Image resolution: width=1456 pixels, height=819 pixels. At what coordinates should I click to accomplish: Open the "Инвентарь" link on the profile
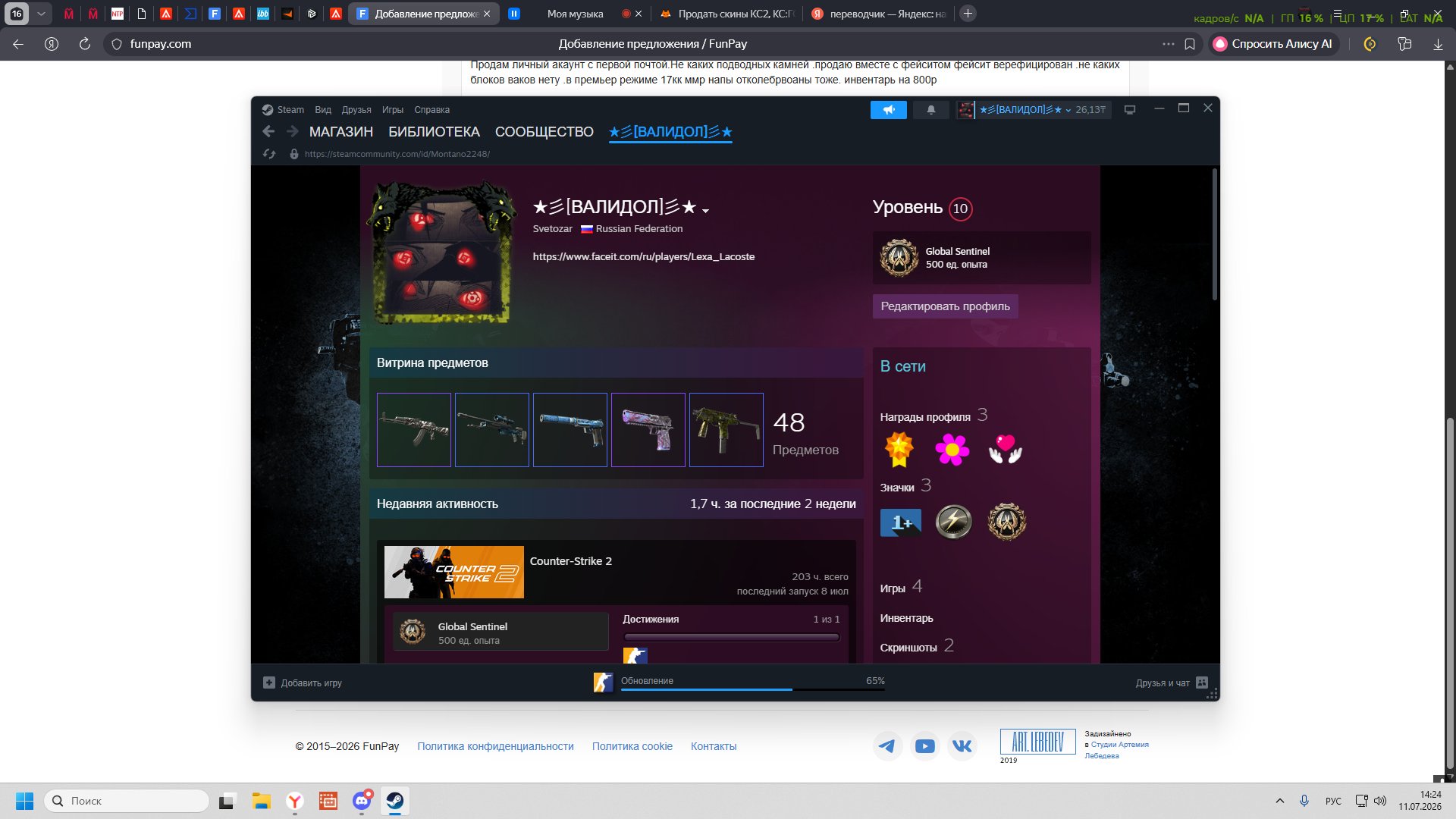pyautogui.click(x=907, y=619)
